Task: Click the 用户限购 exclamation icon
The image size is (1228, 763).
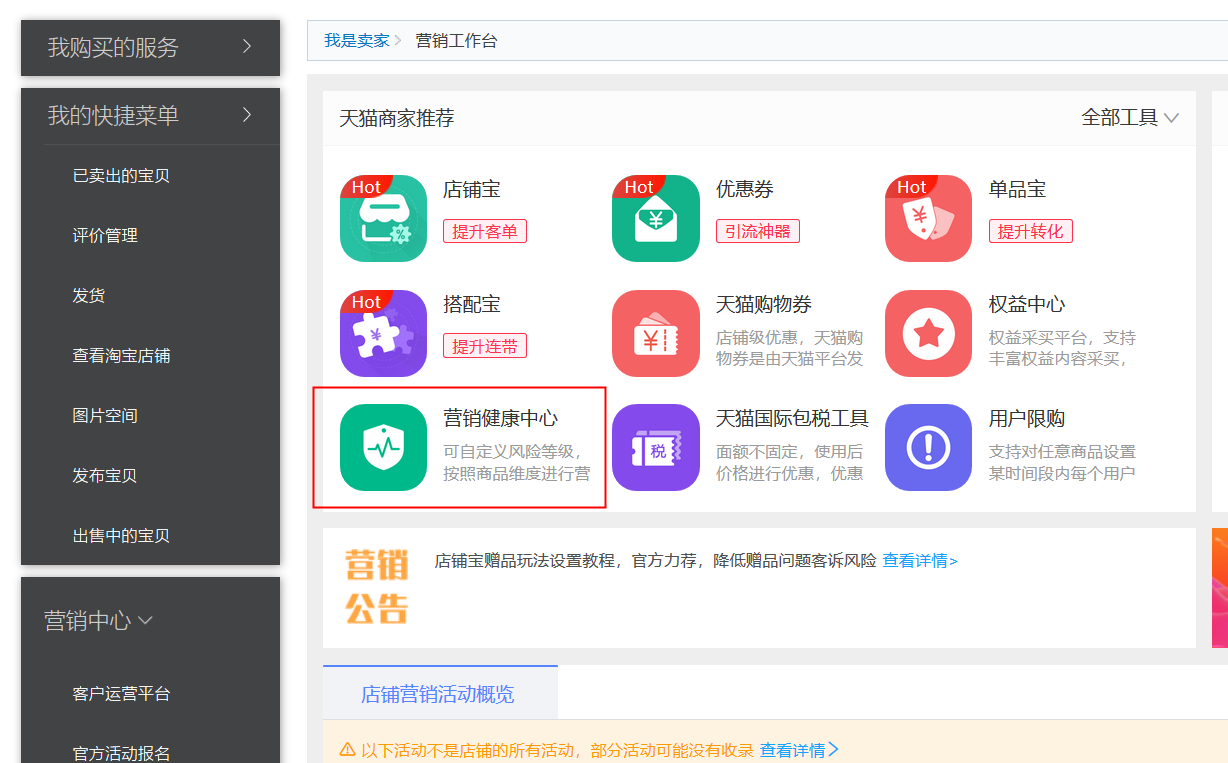Action: coord(928,447)
